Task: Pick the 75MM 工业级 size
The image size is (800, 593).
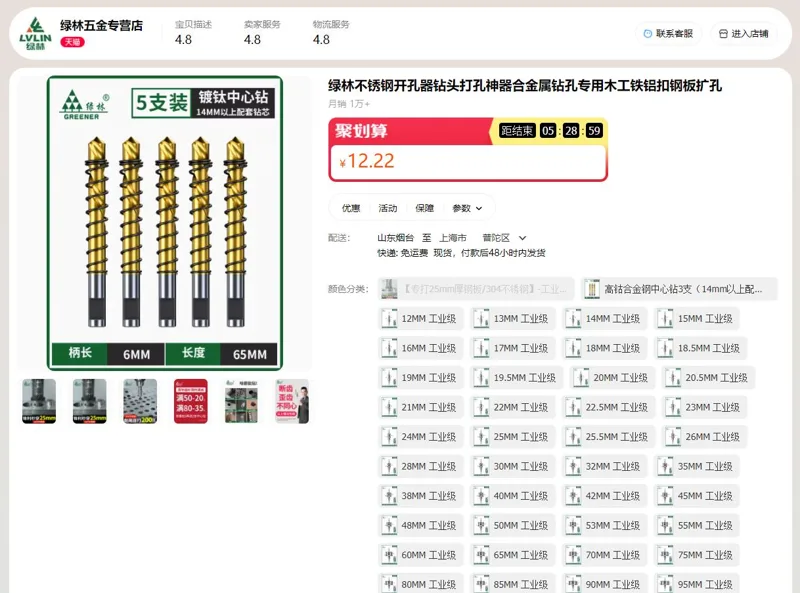Action: pyautogui.click(x=696, y=555)
